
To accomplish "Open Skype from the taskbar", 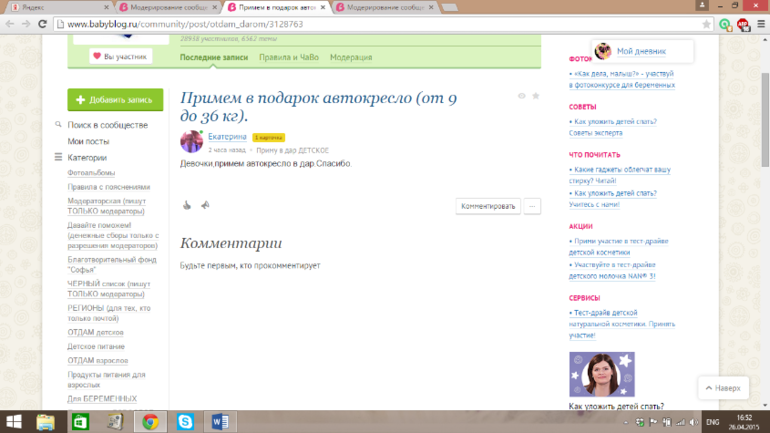I will click(x=185, y=422).
